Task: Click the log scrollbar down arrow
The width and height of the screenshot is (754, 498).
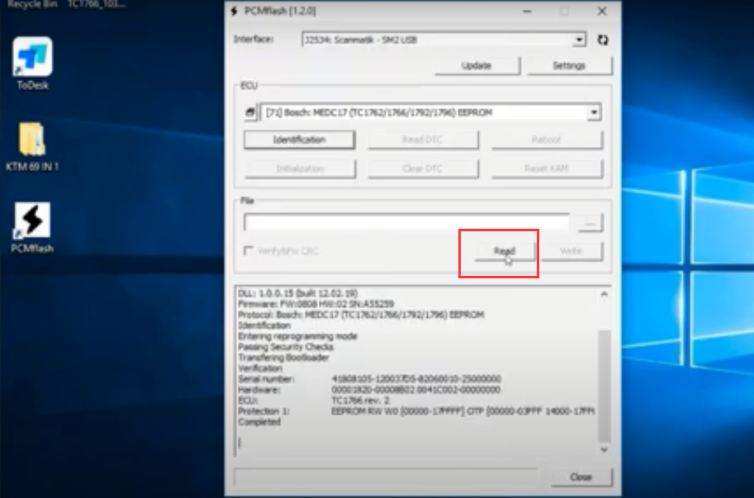Action: pos(604,450)
